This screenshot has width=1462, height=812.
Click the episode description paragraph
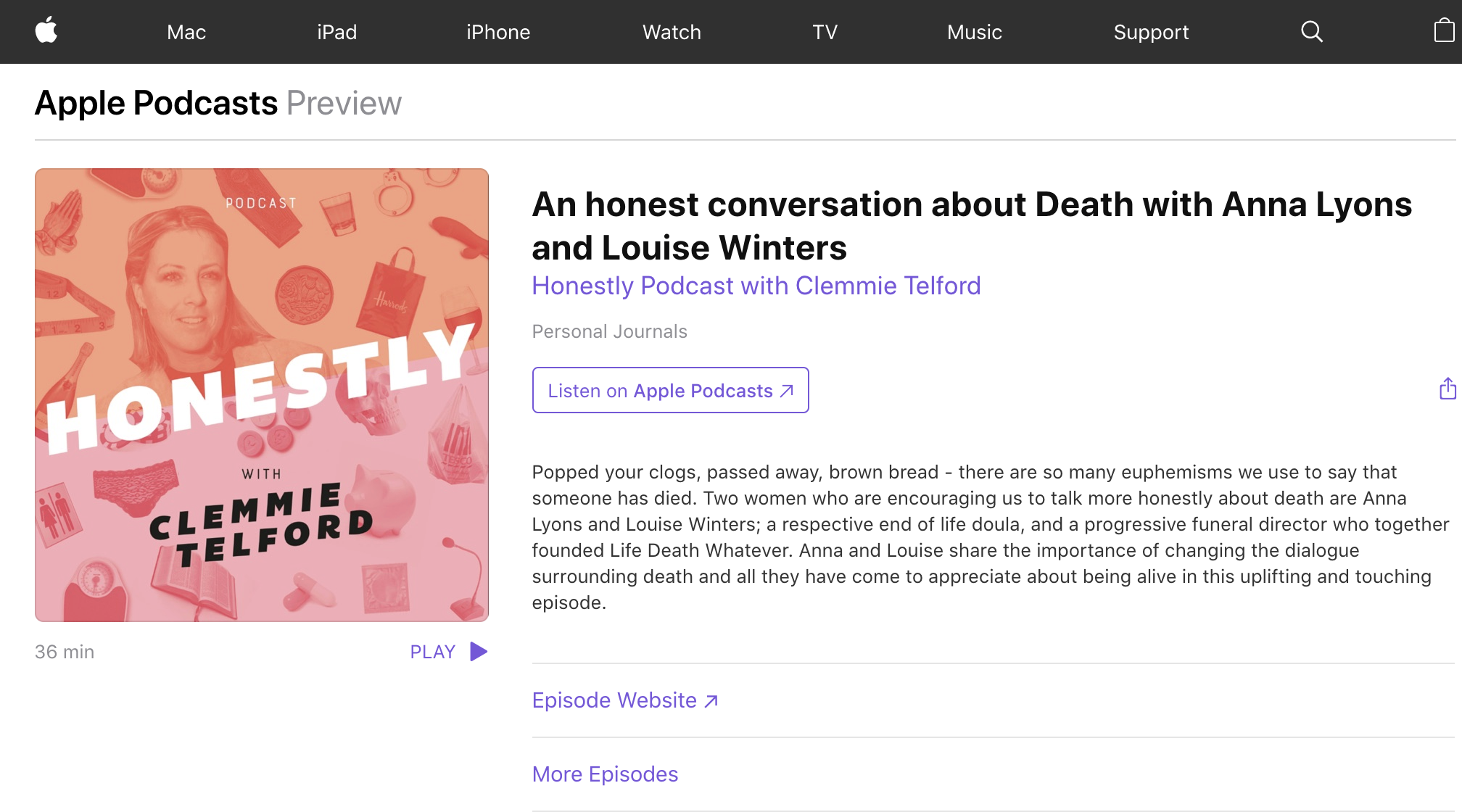click(x=991, y=537)
